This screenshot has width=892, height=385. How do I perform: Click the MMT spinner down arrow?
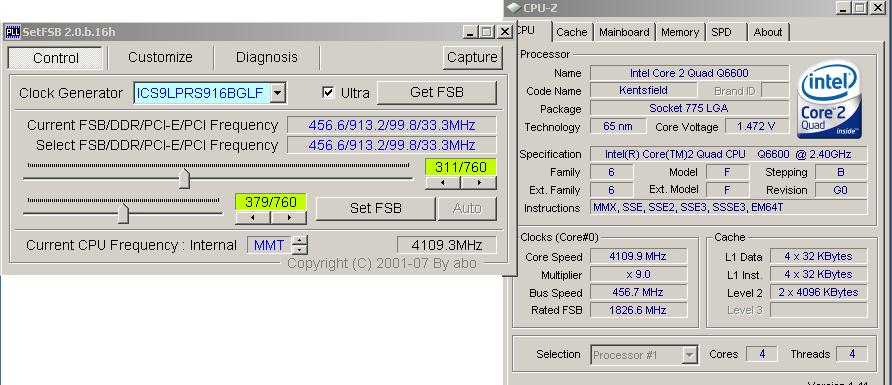pos(300,250)
